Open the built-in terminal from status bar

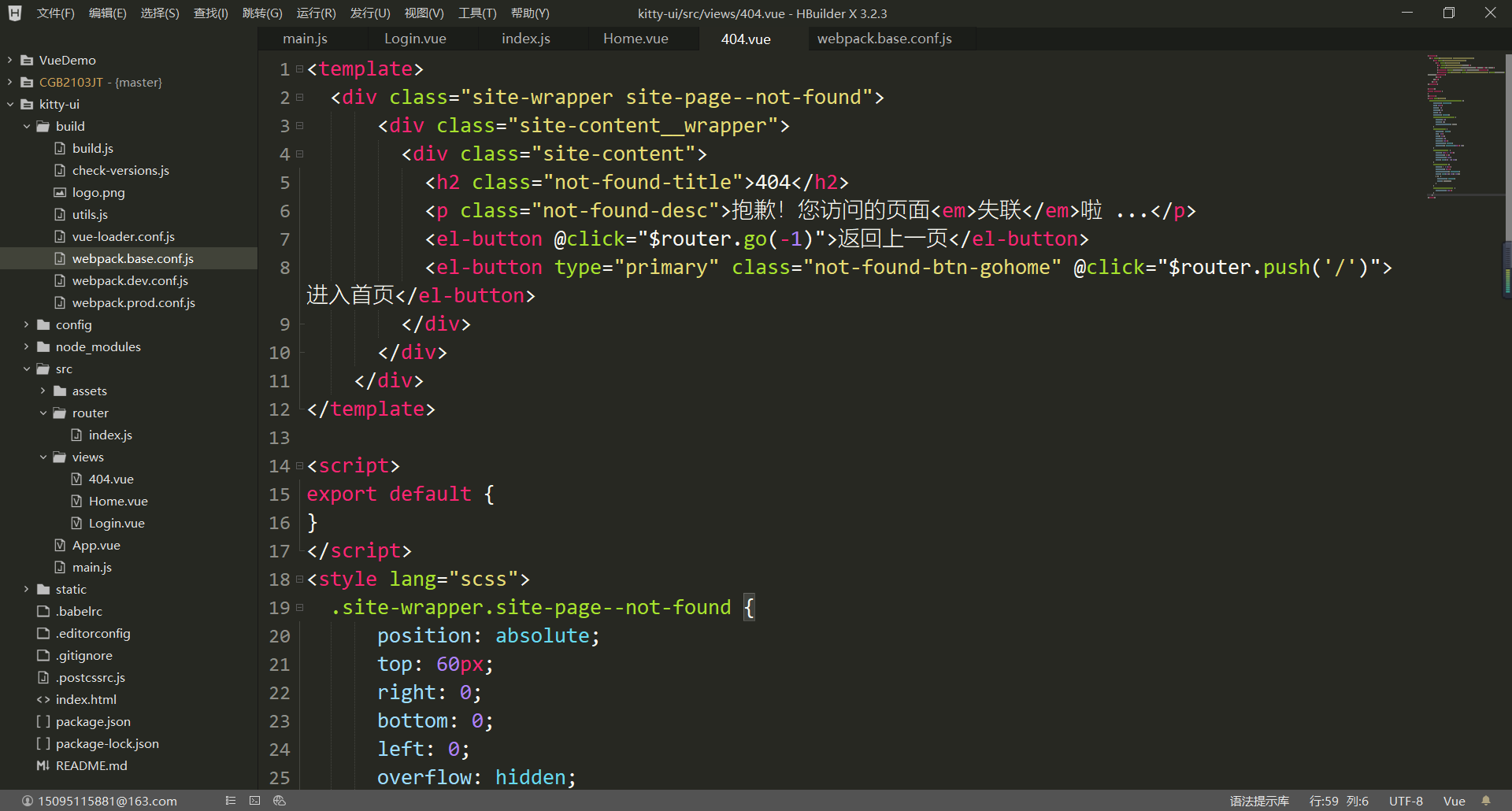(254, 800)
